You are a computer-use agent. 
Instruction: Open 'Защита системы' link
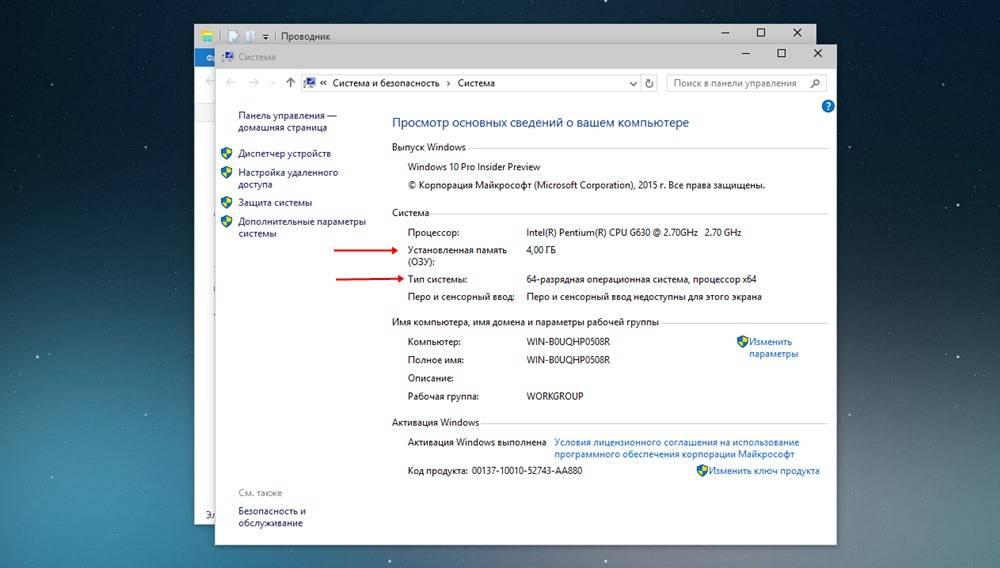tap(275, 202)
